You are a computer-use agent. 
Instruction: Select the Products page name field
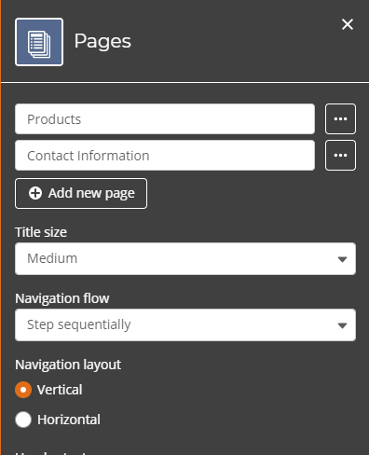coord(165,119)
